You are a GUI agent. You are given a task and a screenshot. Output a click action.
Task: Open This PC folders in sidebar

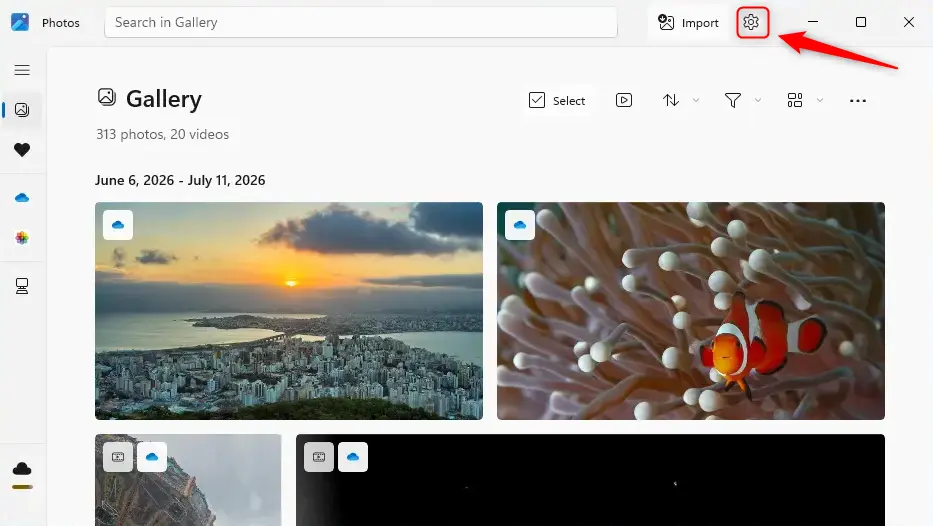pyautogui.click(x=22, y=286)
